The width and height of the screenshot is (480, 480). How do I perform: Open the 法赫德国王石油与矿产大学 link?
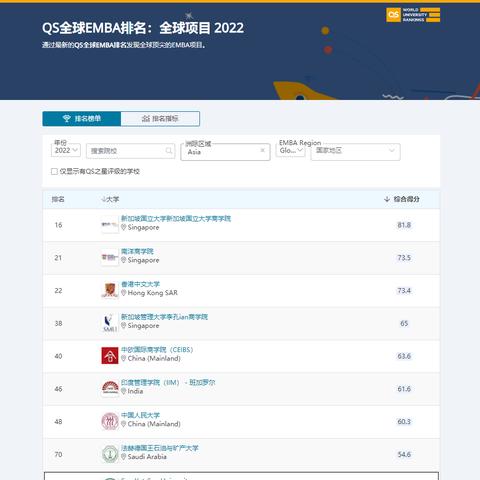tap(160, 448)
